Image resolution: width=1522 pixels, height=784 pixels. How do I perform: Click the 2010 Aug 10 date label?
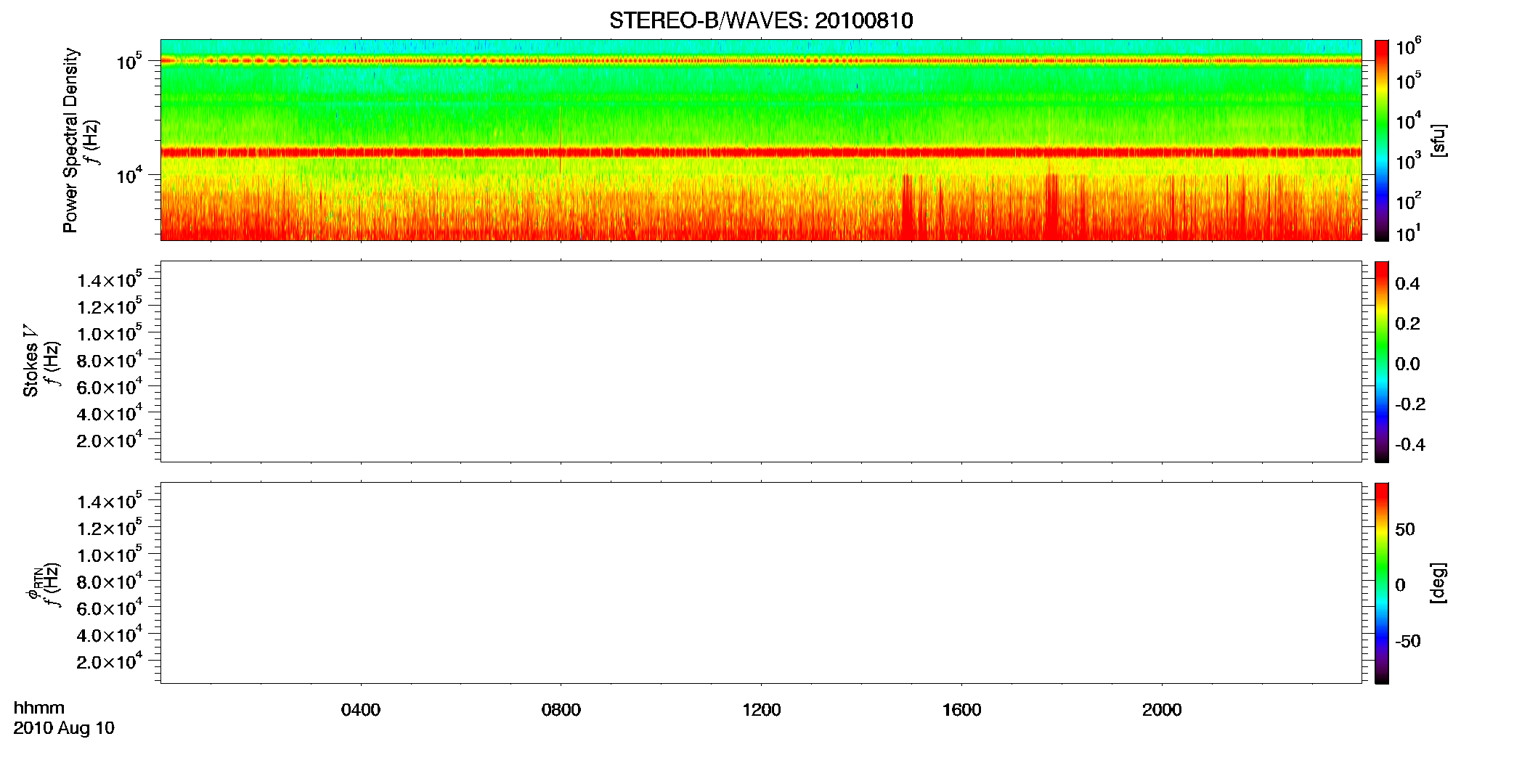tap(64, 728)
